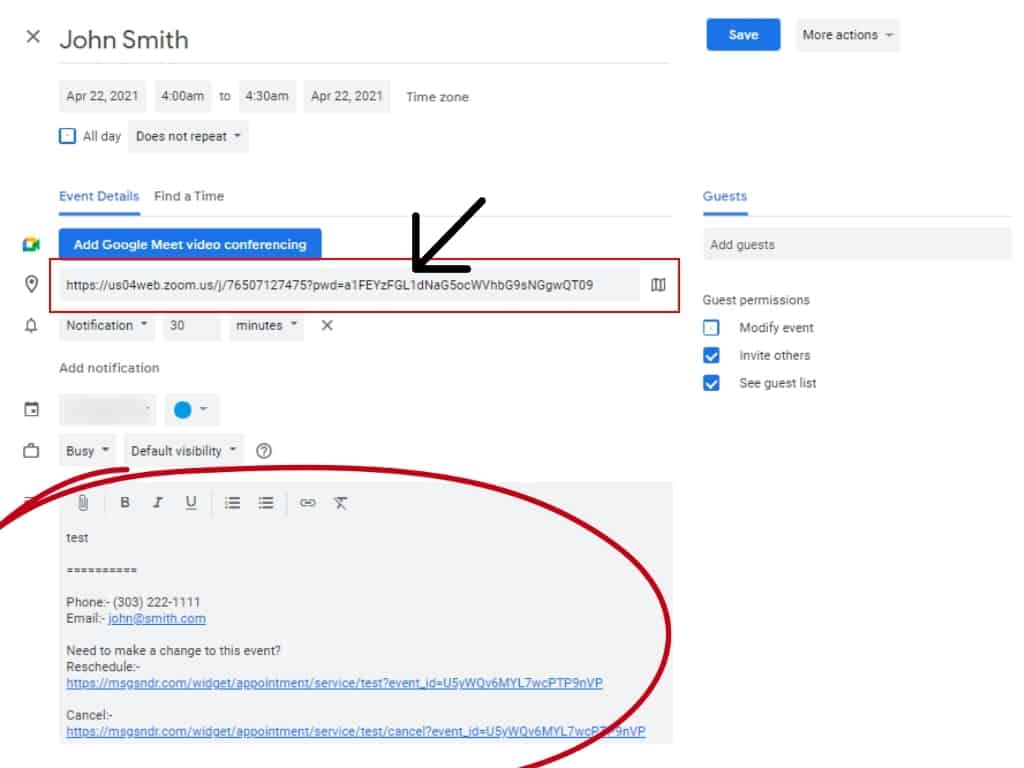Click the attachment paperclip icon

pos(84,503)
